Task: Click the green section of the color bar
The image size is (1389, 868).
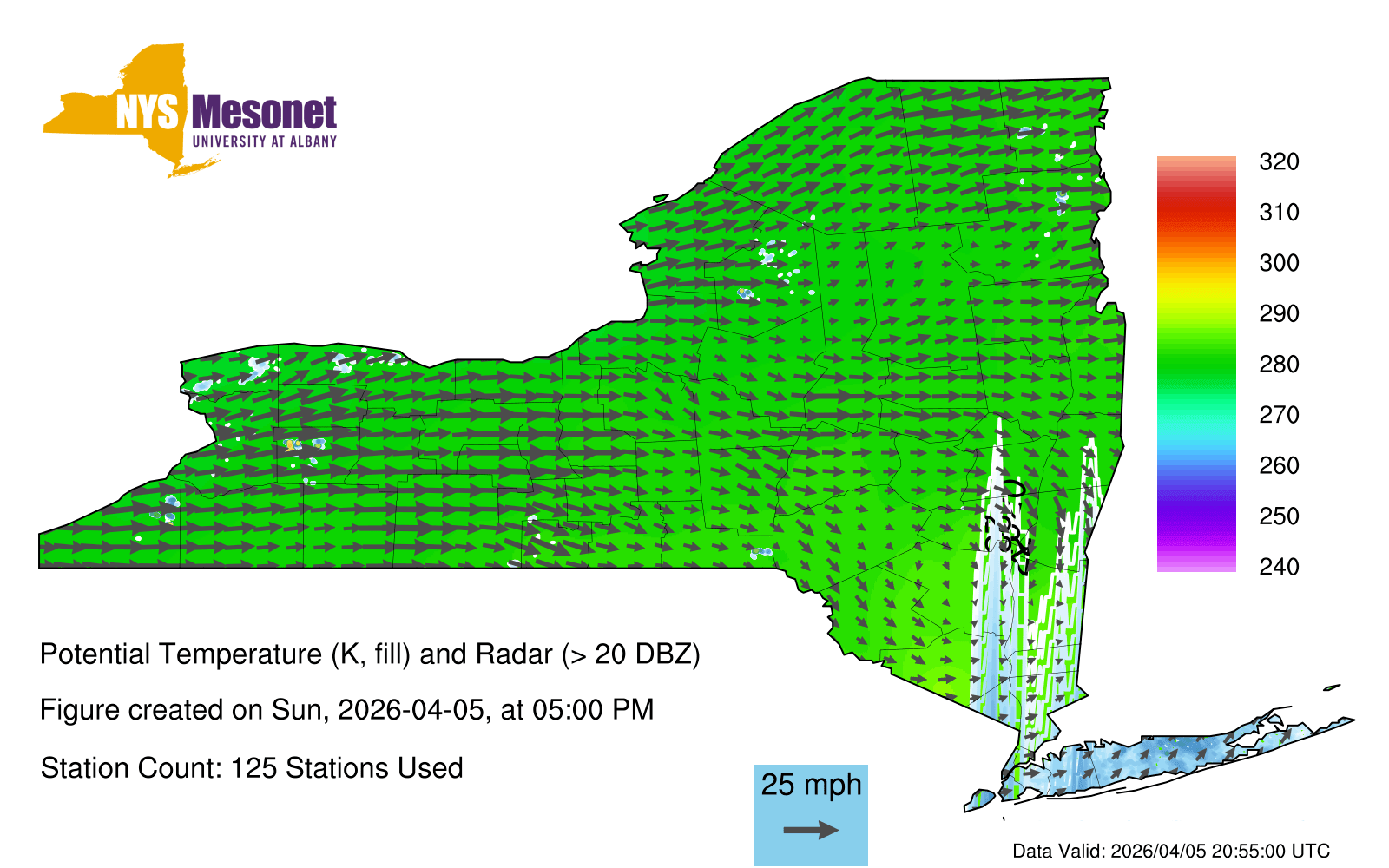Action: pyautogui.click(x=1196, y=365)
